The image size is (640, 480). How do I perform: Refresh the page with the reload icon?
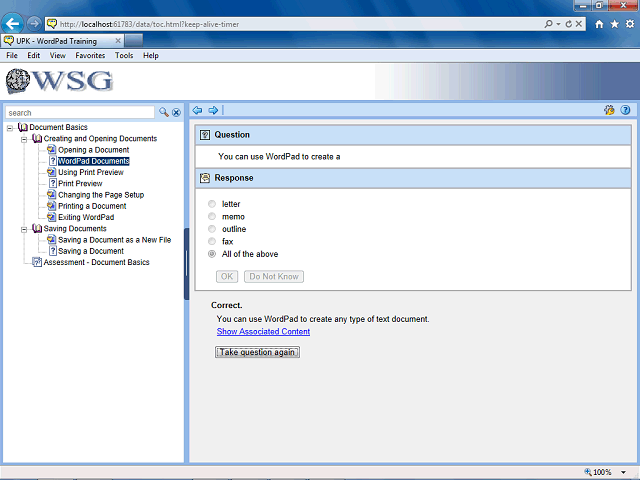[x=569, y=24]
